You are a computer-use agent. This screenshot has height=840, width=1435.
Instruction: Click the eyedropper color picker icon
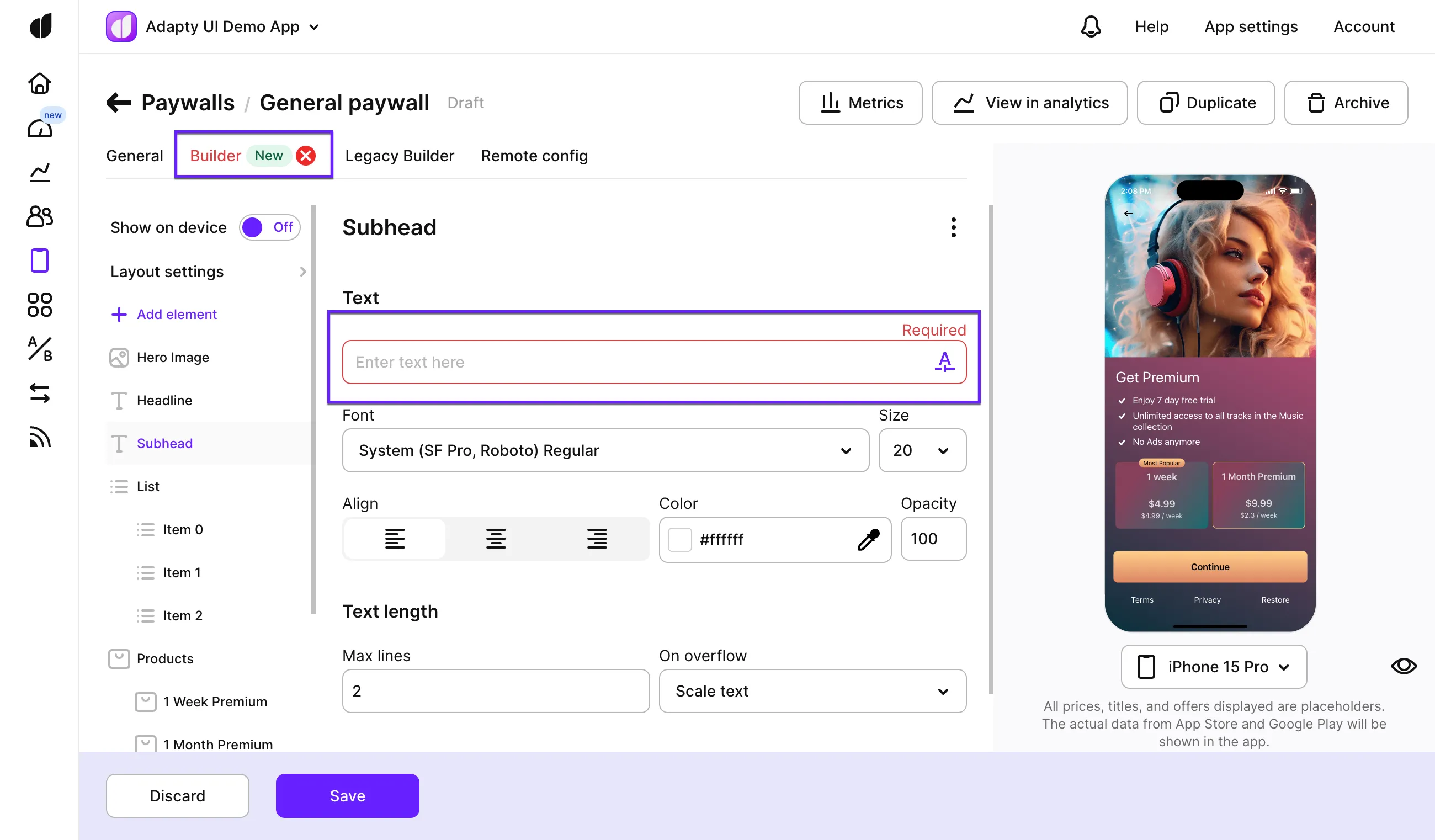point(868,539)
